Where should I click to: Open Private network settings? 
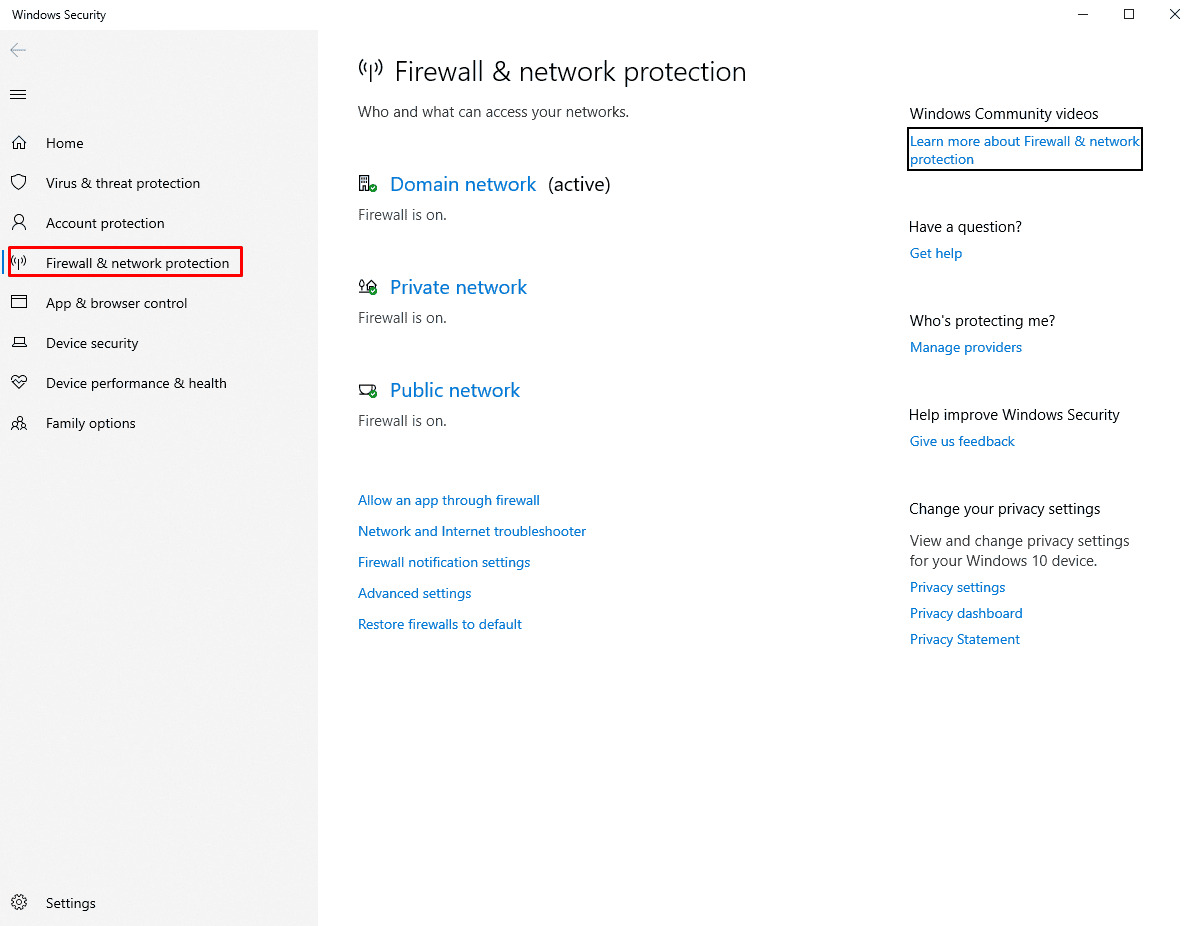click(x=458, y=287)
